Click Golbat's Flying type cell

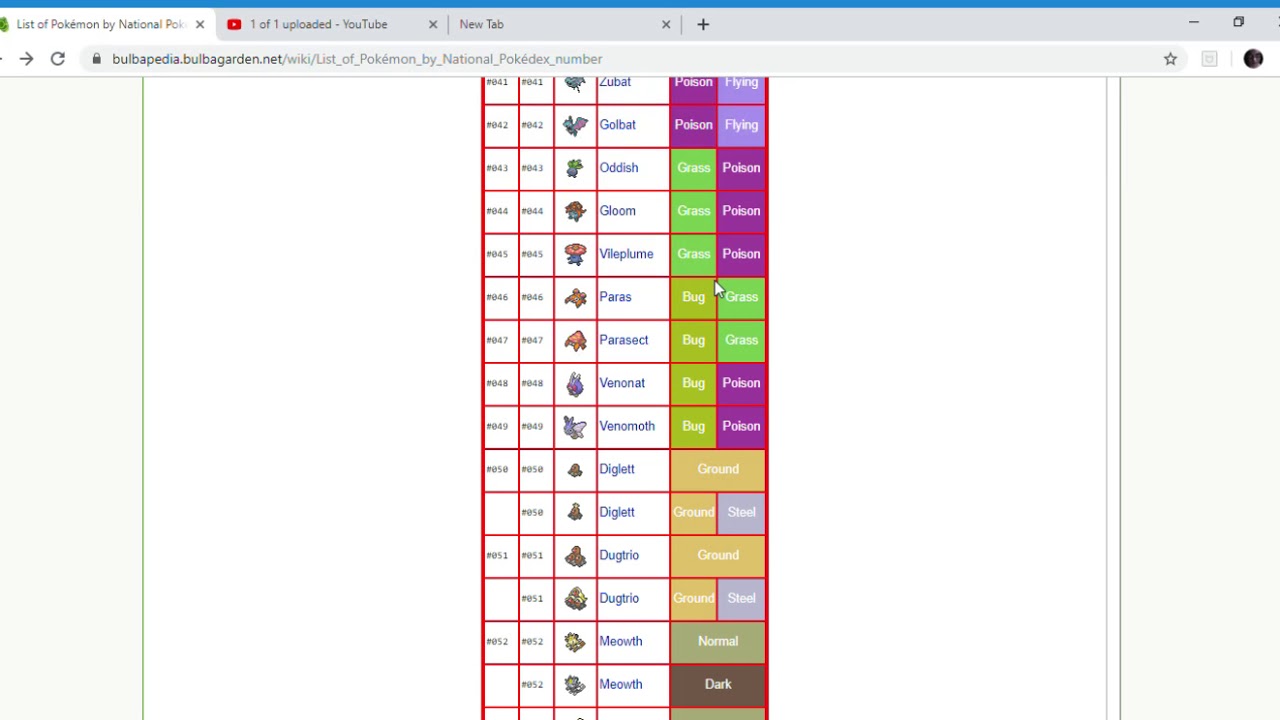[741, 125]
